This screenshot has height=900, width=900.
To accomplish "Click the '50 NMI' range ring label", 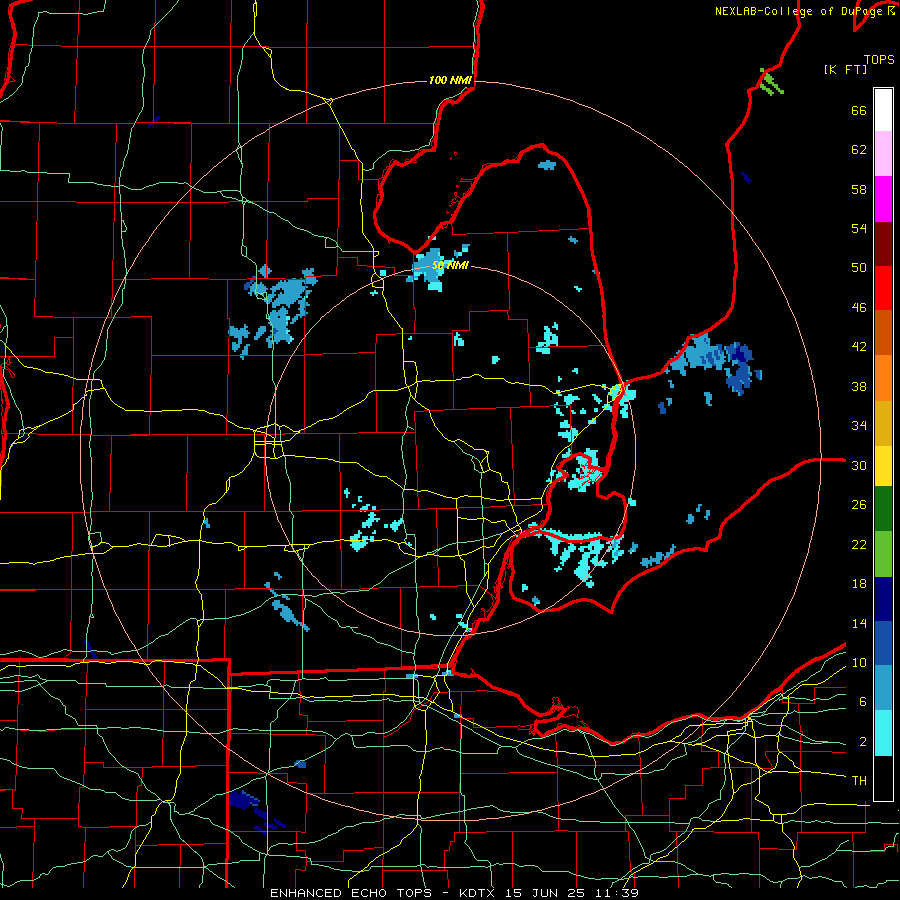I will tap(450, 266).
